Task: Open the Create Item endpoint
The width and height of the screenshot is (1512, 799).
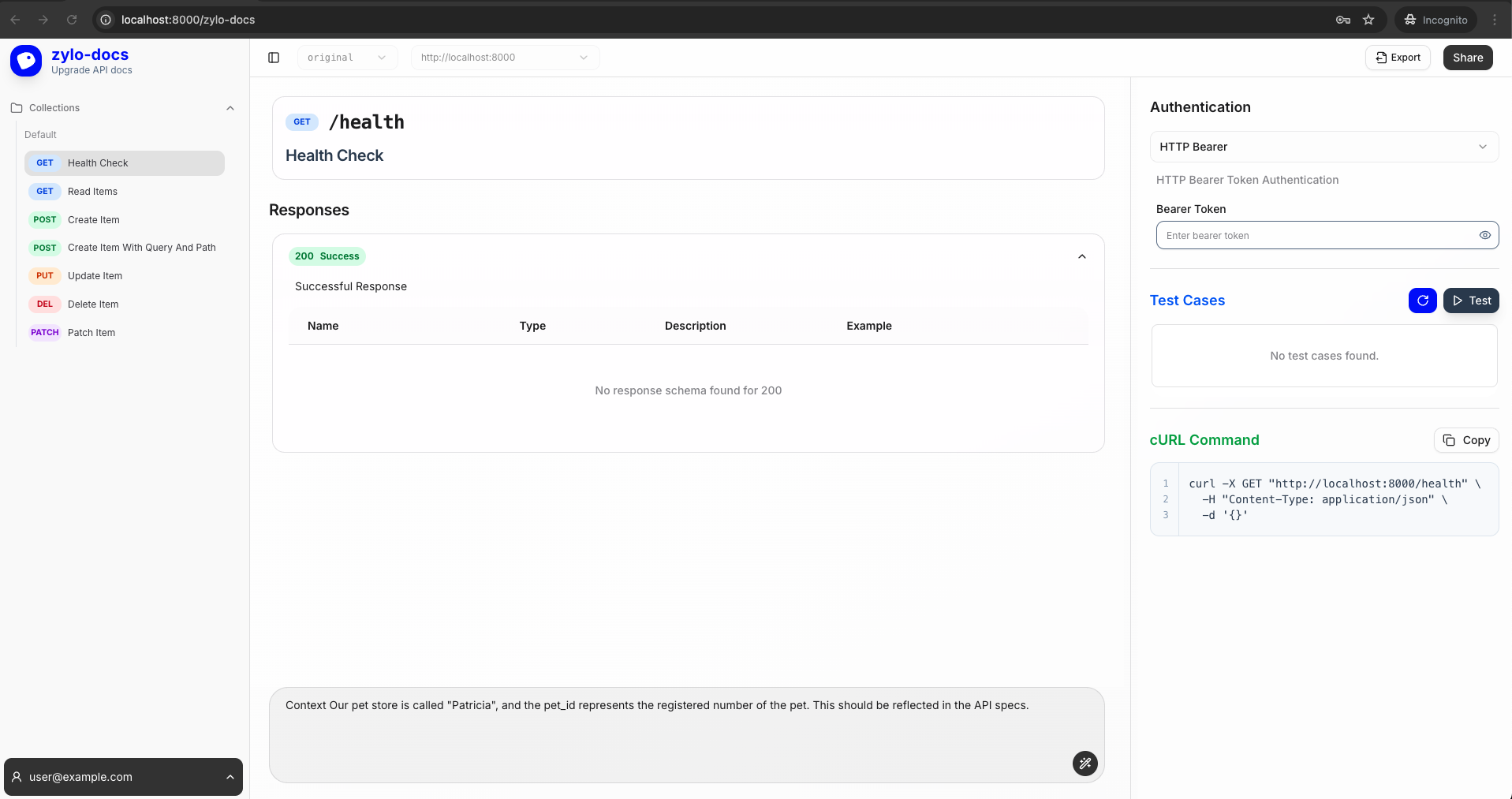Action: point(125,220)
